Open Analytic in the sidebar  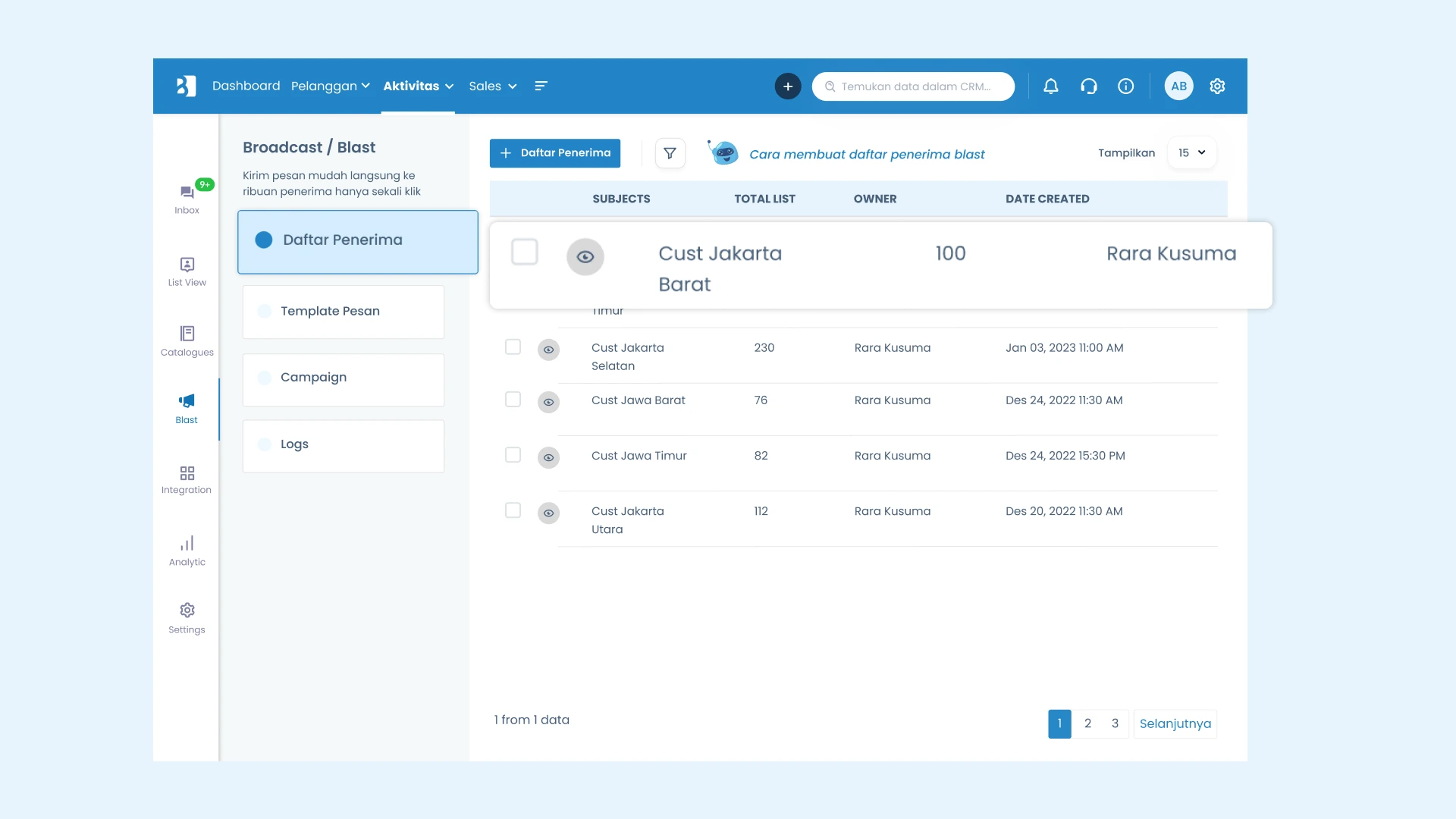pyautogui.click(x=187, y=551)
